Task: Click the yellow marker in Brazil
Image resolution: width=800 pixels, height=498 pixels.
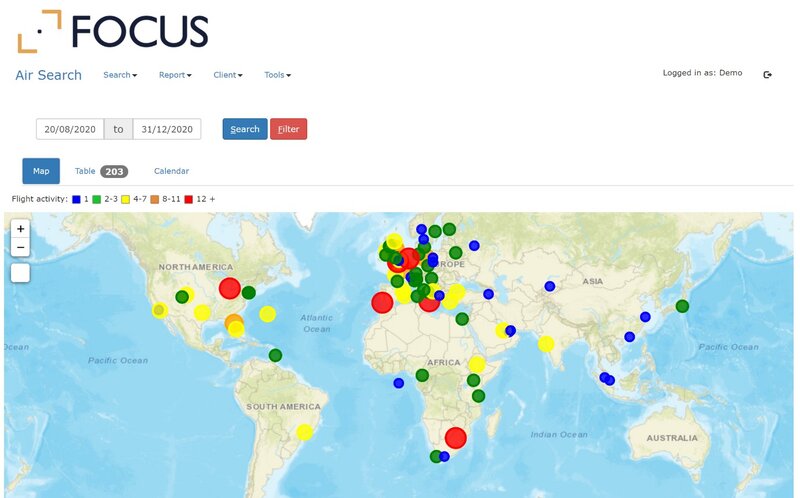Action: tap(305, 432)
